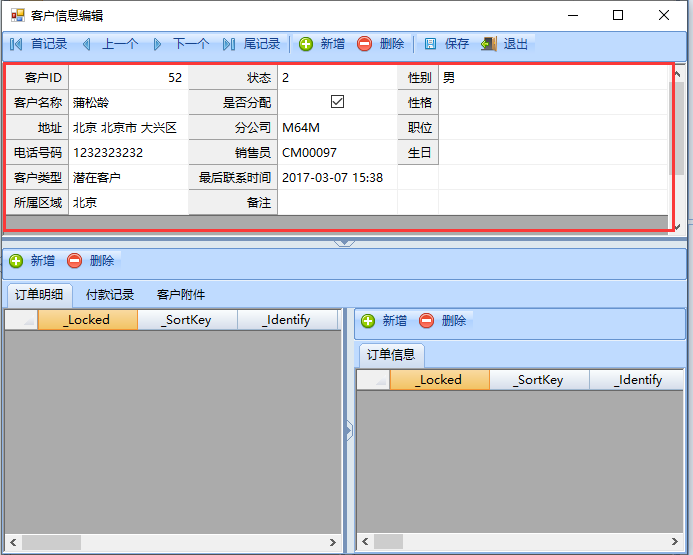Click the empty 备注 field

(x=338, y=202)
